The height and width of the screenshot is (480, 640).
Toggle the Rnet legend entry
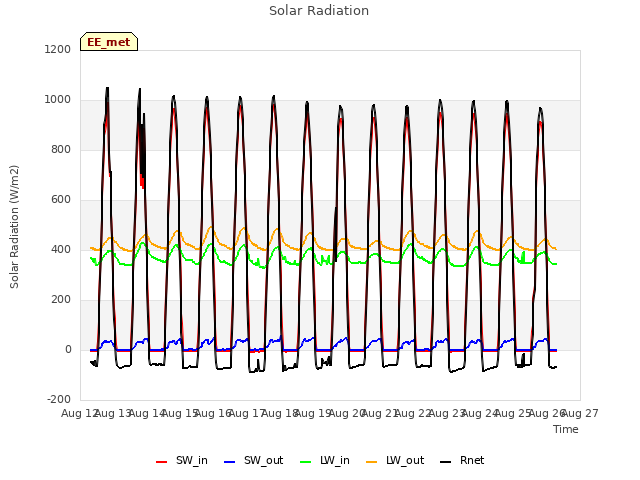tap(462, 461)
